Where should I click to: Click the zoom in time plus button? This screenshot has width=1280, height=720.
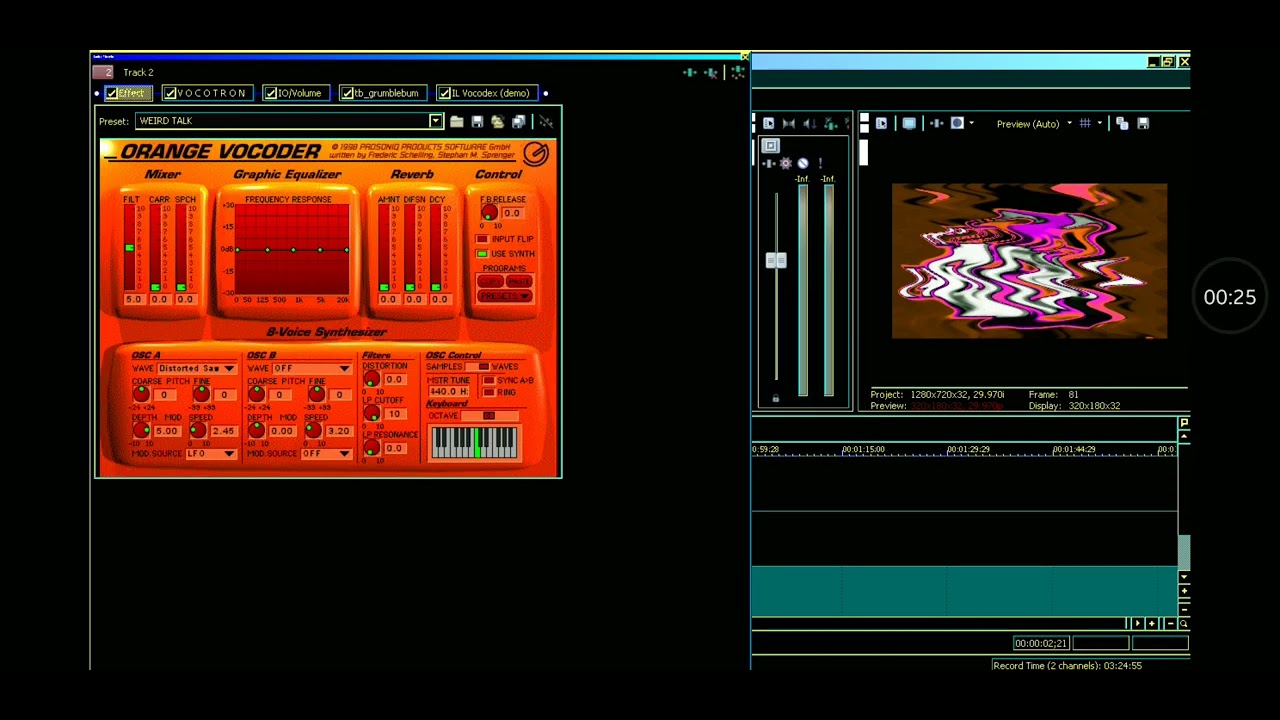(1151, 624)
